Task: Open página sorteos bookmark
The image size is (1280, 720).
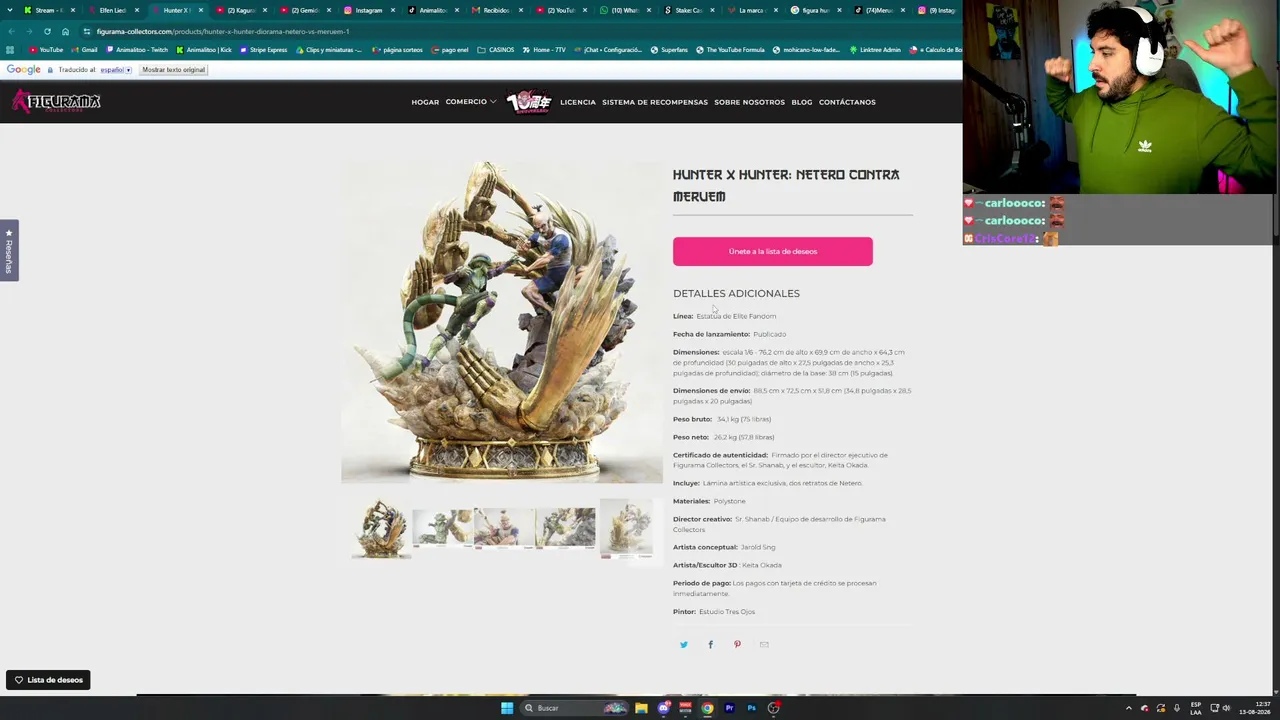Action: 396,49
